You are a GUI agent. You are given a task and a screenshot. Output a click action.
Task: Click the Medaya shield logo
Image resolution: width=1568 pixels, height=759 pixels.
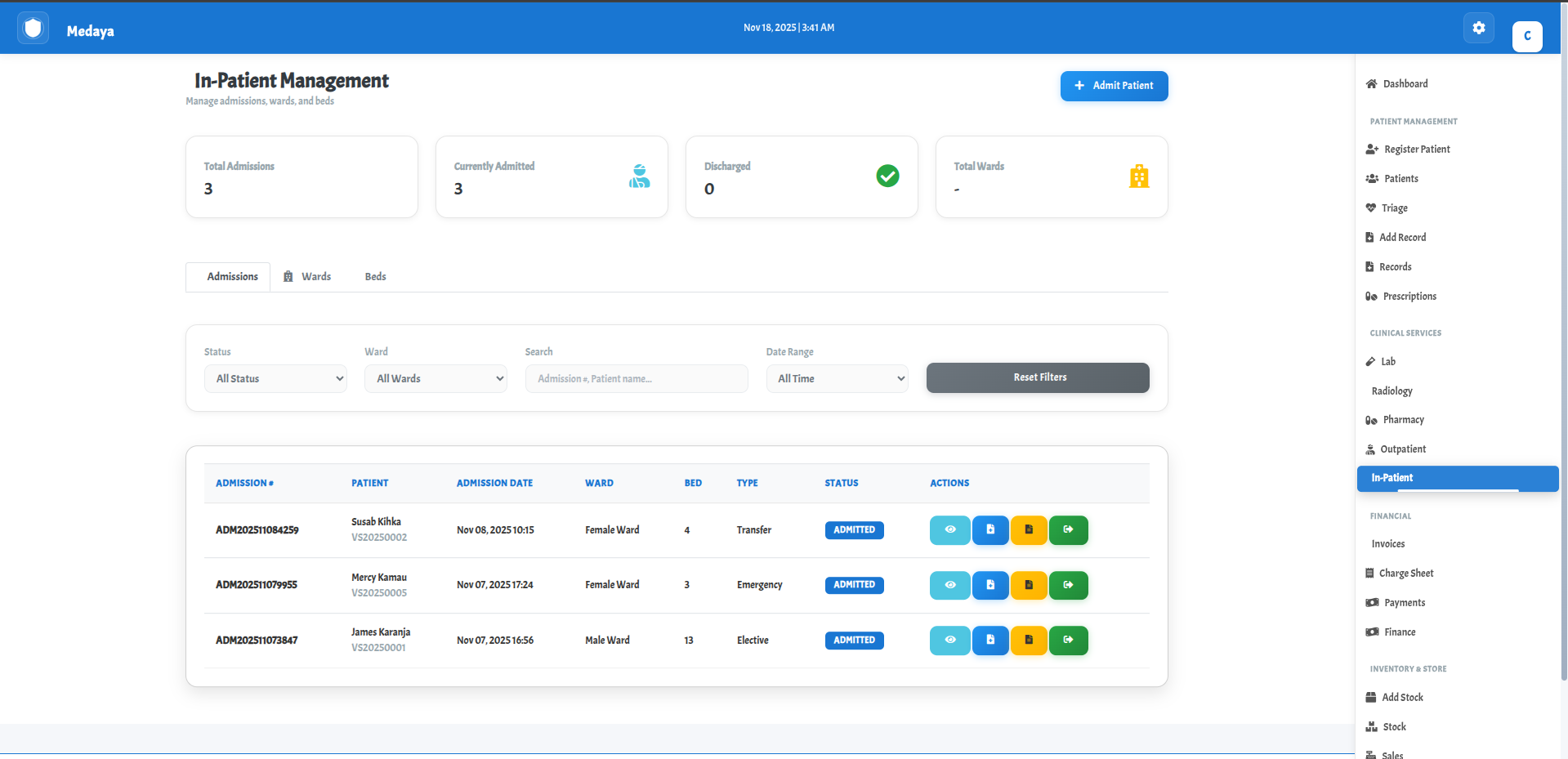pyautogui.click(x=33, y=29)
